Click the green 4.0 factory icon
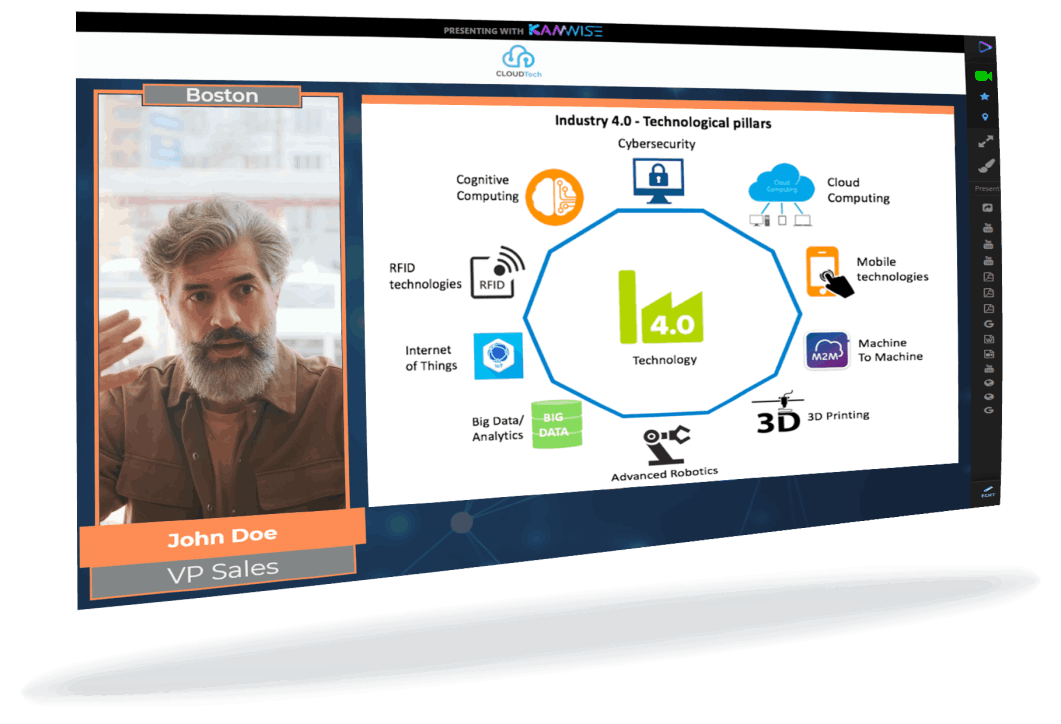Viewport: 1061px width, 724px height. tap(660, 307)
